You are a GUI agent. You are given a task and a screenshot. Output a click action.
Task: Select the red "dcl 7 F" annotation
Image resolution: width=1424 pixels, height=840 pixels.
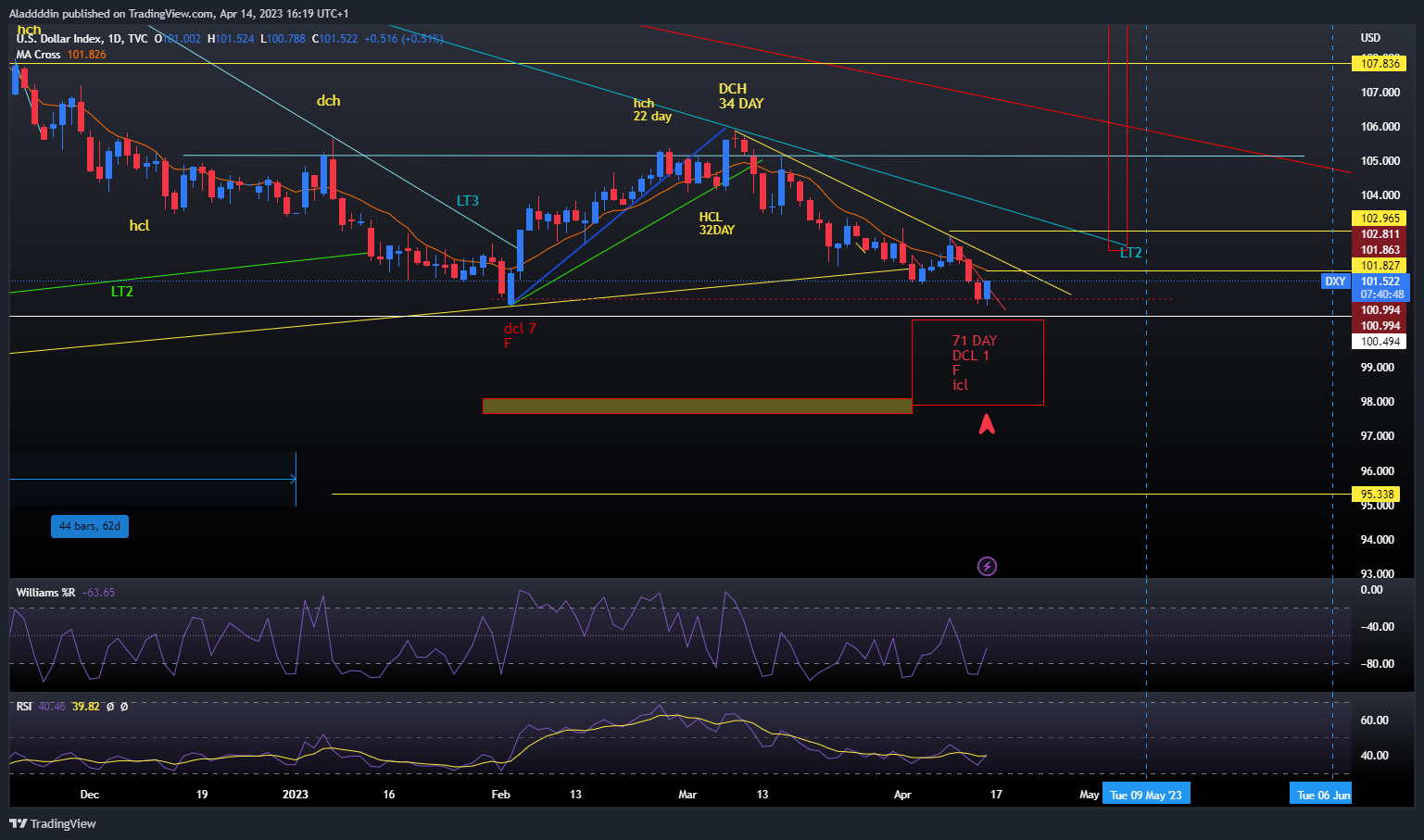click(x=520, y=335)
